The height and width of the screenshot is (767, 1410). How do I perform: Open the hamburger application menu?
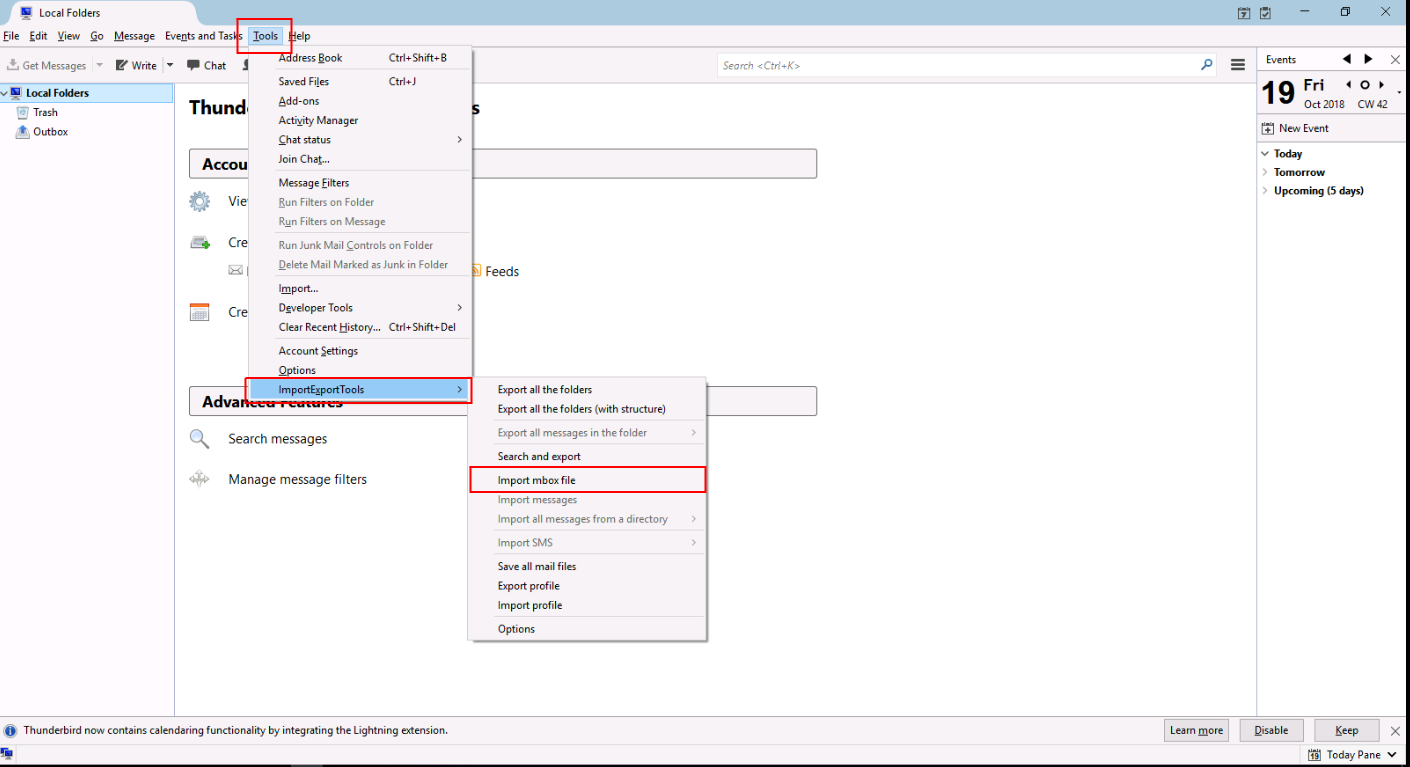pyautogui.click(x=1238, y=65)
